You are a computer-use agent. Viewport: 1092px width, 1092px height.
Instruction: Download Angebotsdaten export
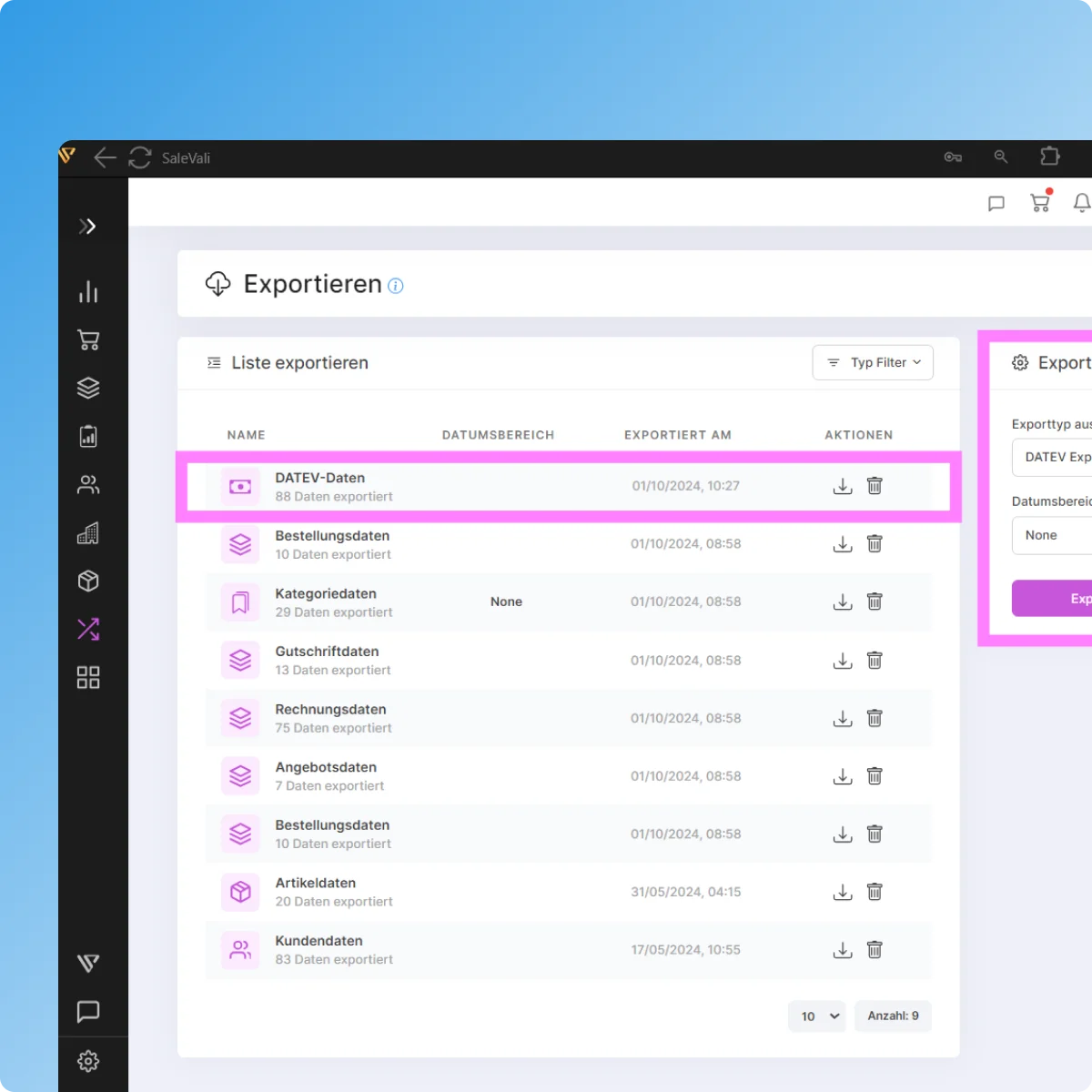point(843,776)
